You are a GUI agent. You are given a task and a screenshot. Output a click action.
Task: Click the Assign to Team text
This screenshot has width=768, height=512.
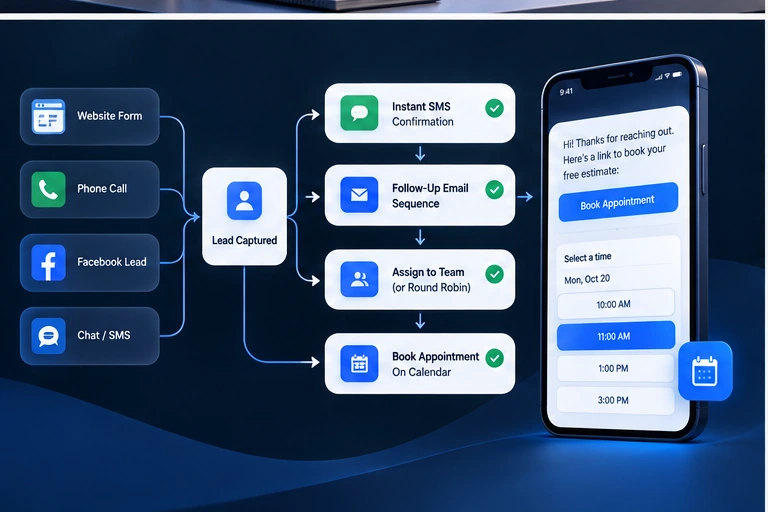tap(428, 272)
